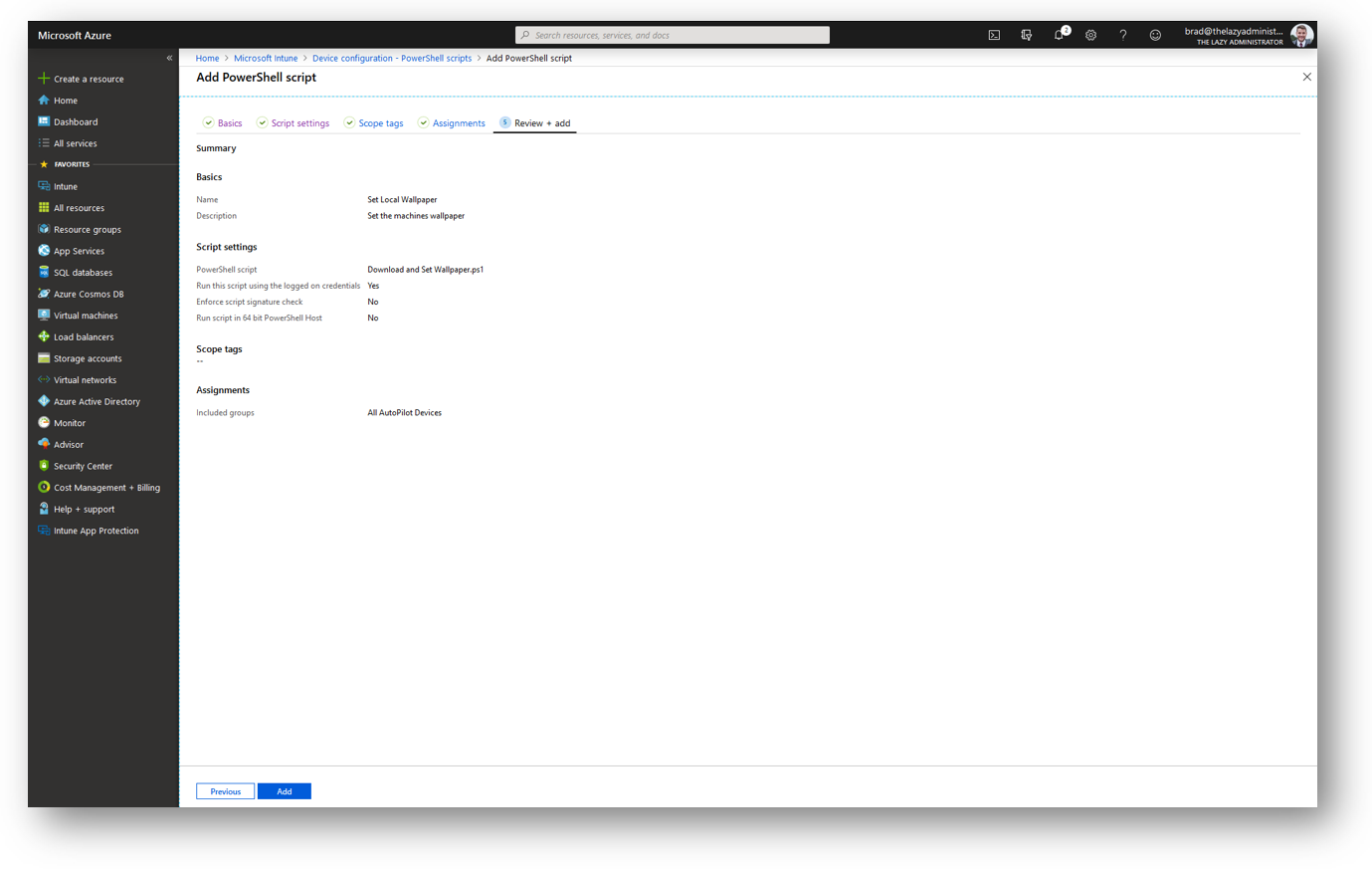1372x869 pixels.
Task: Click Microsoft Intune breadcrumb link
Action: [x=266, y=58]
